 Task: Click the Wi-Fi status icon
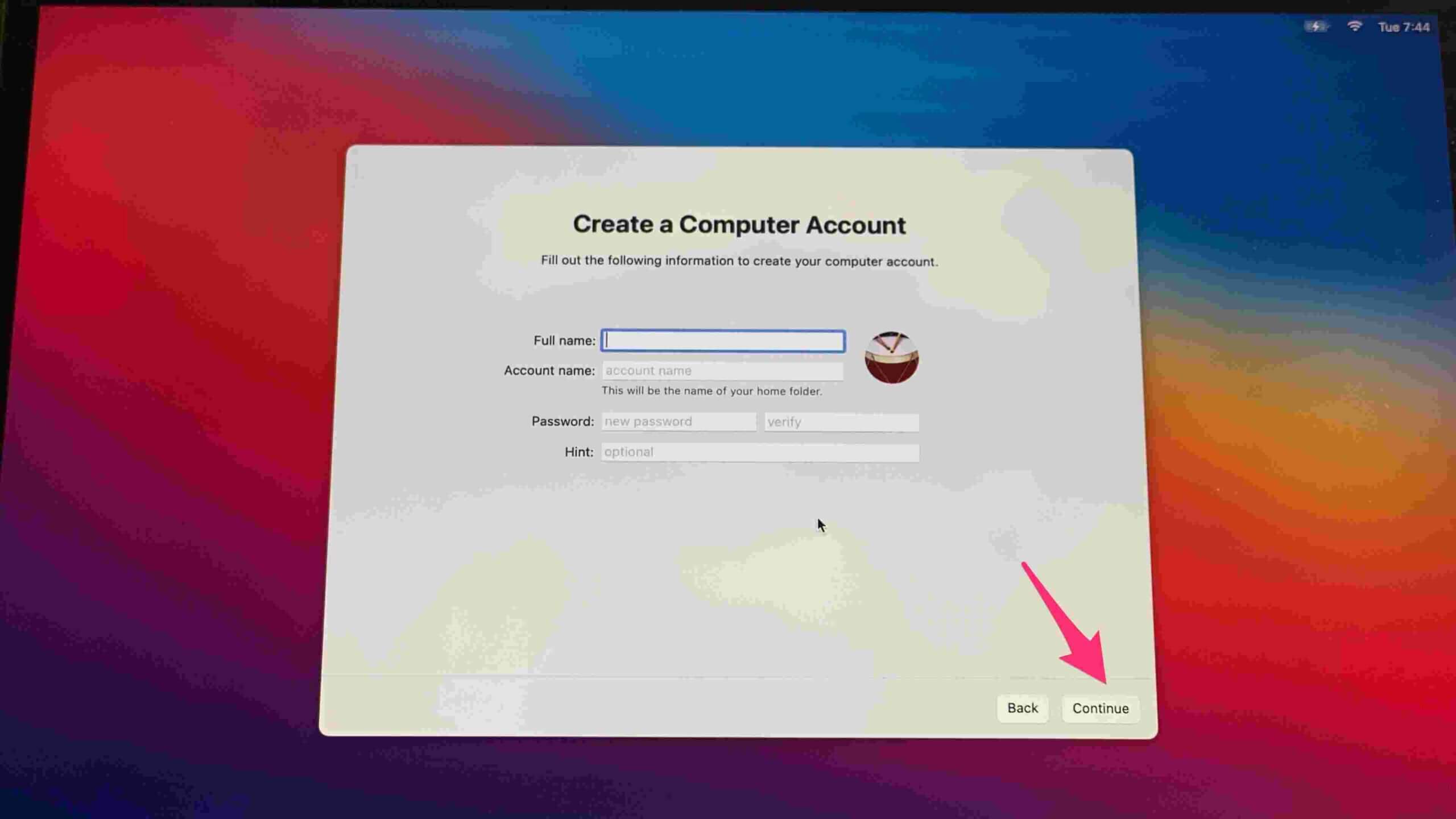coord(1355,27)
